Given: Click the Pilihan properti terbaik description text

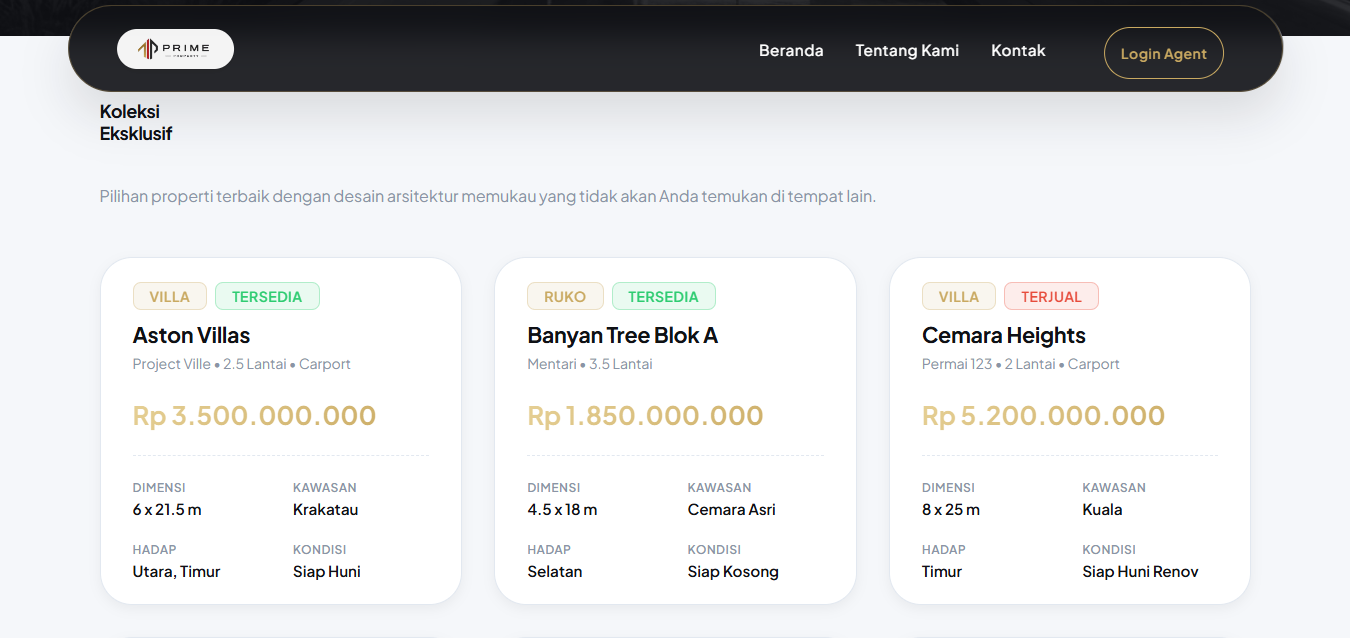Looking at the screenshot, I should click(488, 196).
